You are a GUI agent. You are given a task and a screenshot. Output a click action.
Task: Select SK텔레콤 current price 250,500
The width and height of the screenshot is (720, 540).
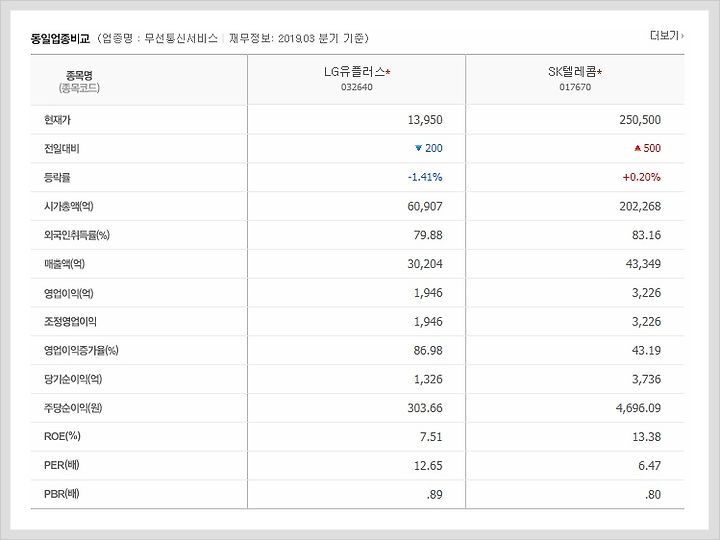(x=640, y=120)
